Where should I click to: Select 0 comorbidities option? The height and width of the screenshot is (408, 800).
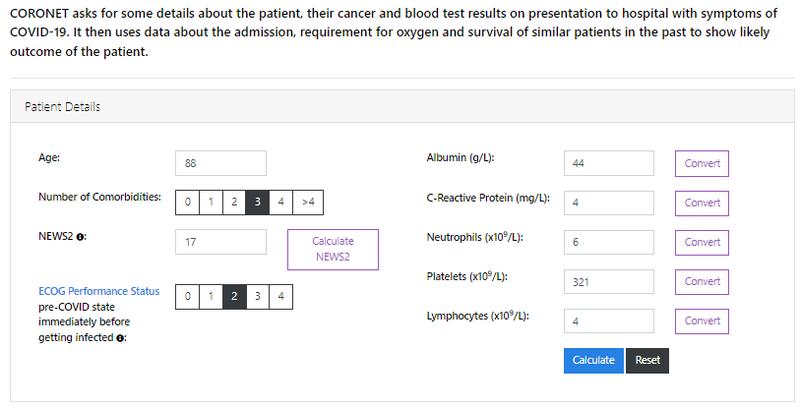pos(187,202)
